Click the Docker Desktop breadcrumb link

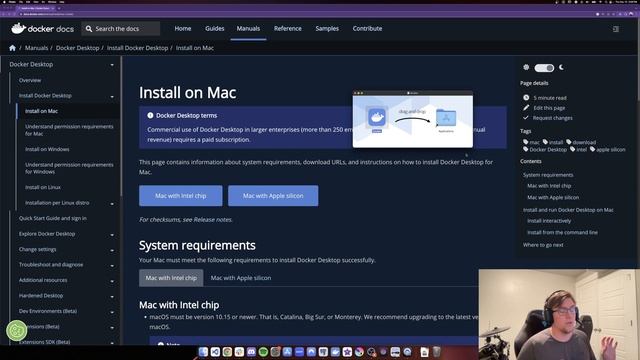pyautogui.click(x=78, y=48)
